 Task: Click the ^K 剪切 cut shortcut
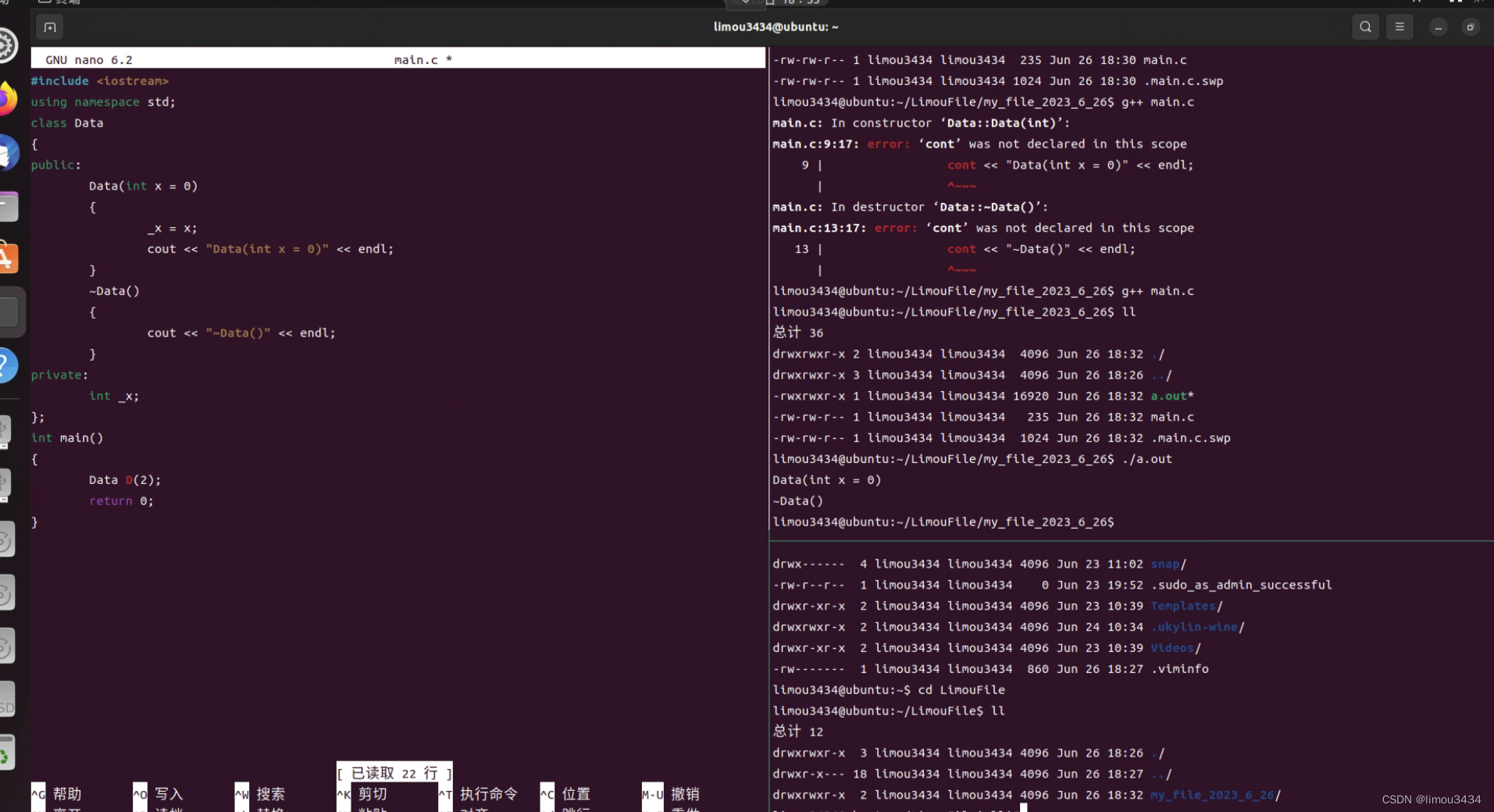[362, 794]
